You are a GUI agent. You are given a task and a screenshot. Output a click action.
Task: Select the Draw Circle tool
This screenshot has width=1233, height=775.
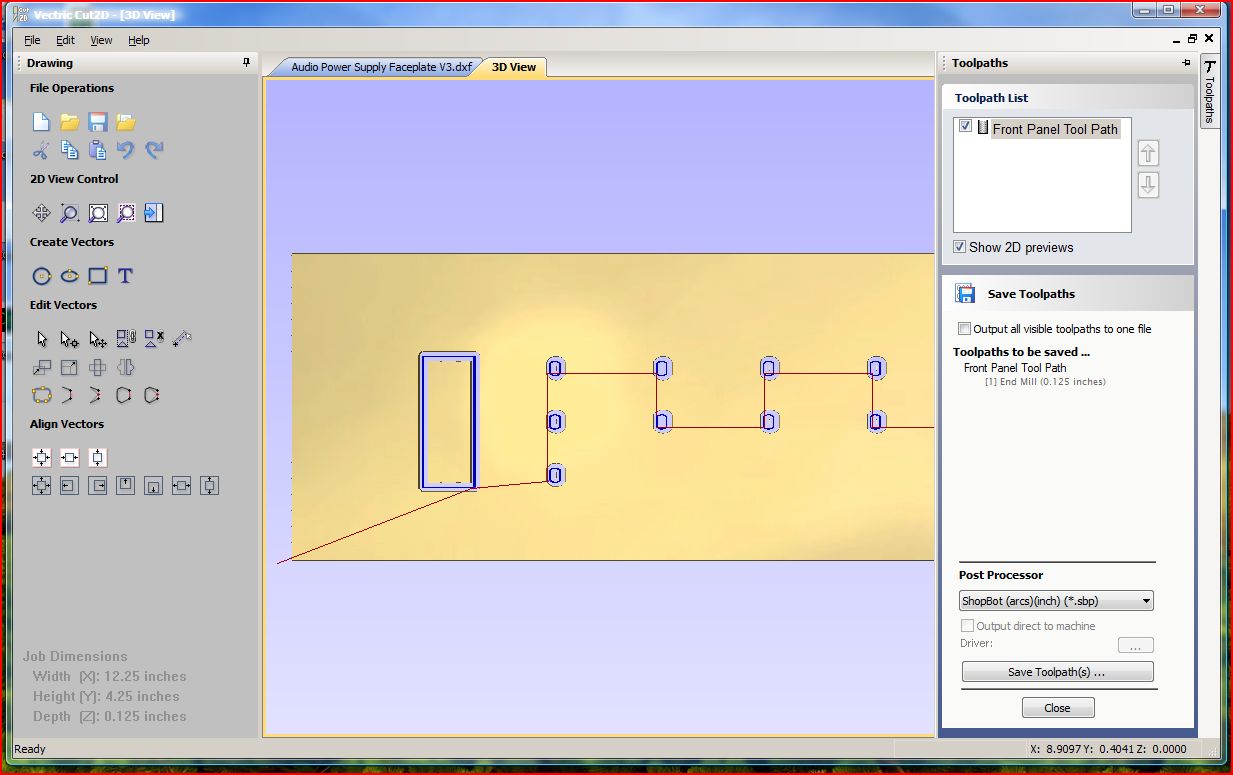(x=41, y=275)
